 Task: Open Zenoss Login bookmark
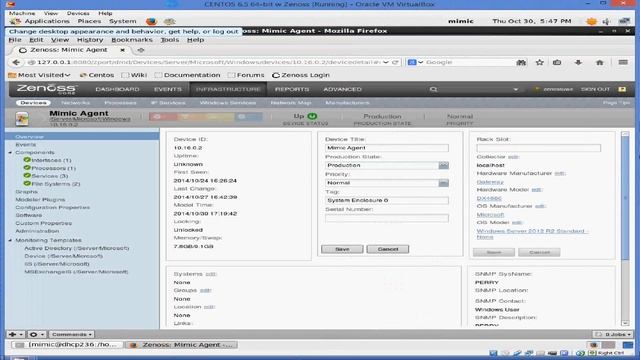pos(301,75)
